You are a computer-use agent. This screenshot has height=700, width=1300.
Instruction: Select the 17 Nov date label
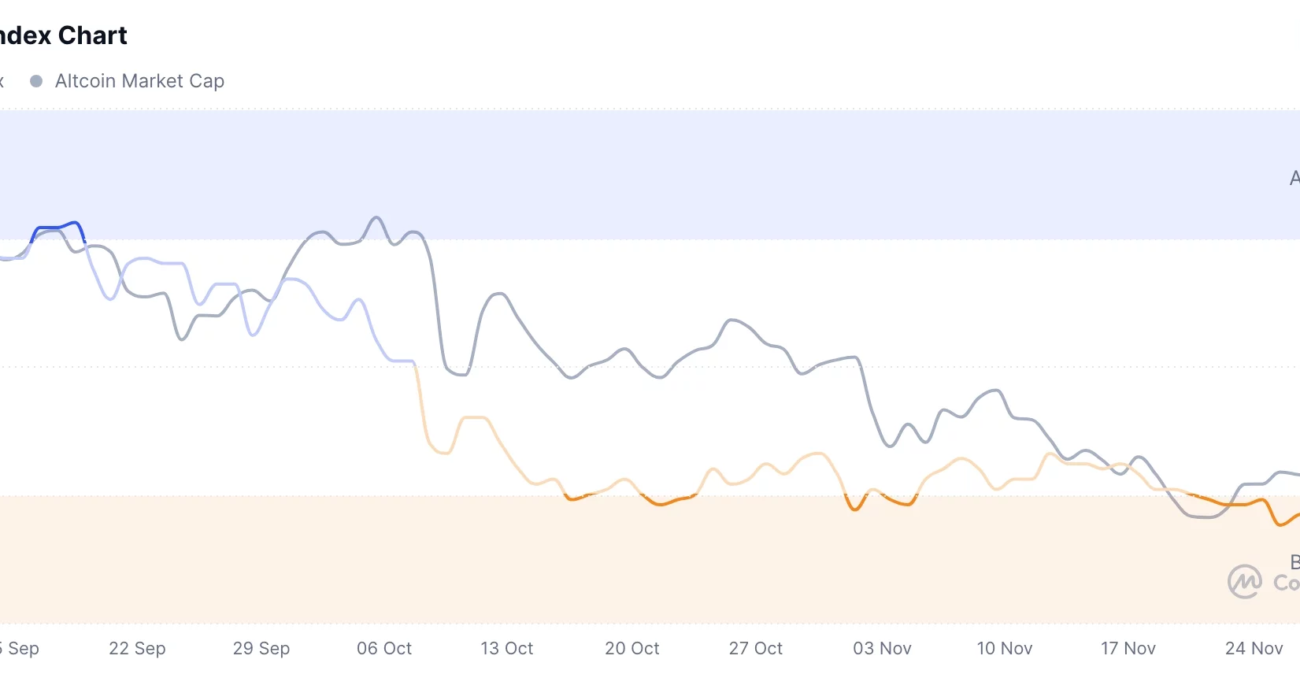[1128, 648]
